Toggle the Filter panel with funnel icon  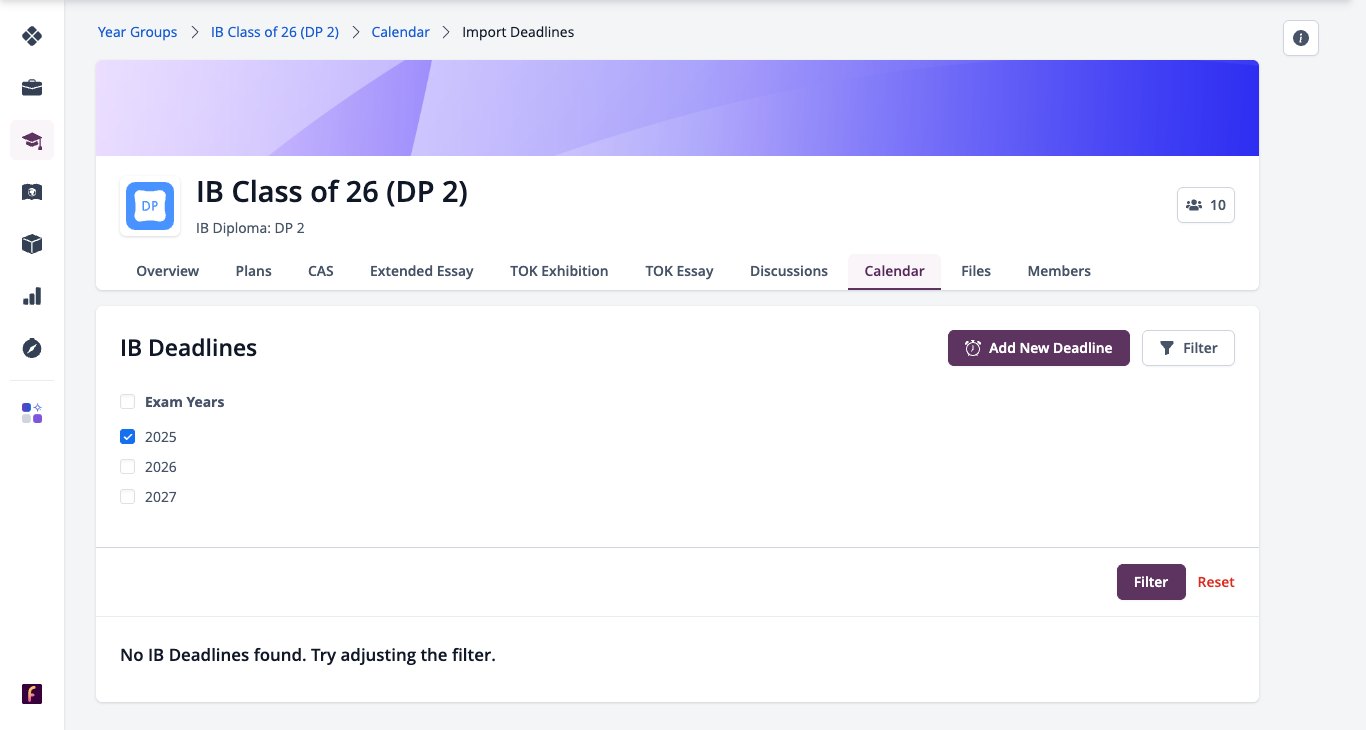(x=1188, y=348)
